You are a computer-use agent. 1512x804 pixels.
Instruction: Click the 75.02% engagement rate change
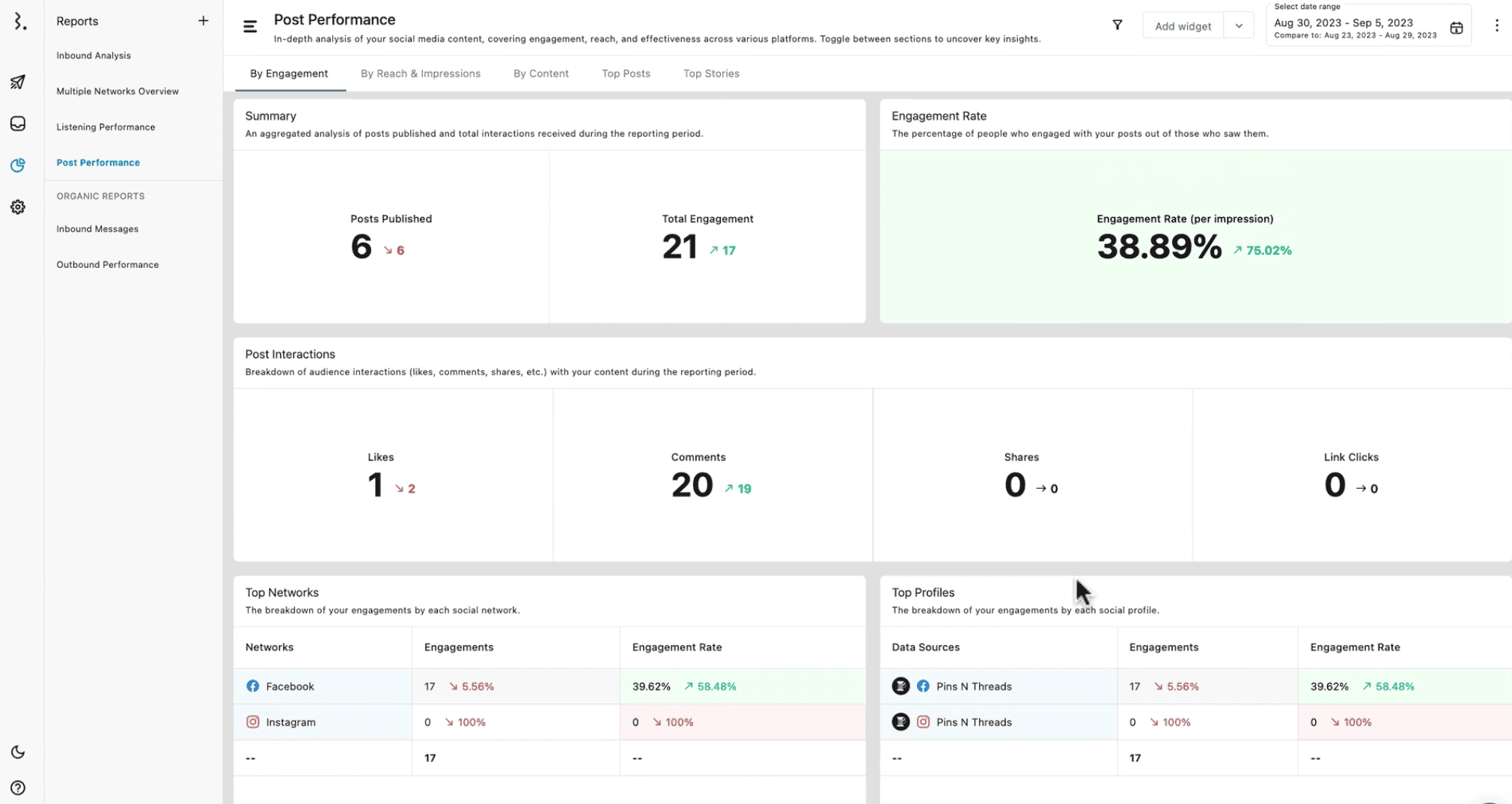[x=1263, y=251]
